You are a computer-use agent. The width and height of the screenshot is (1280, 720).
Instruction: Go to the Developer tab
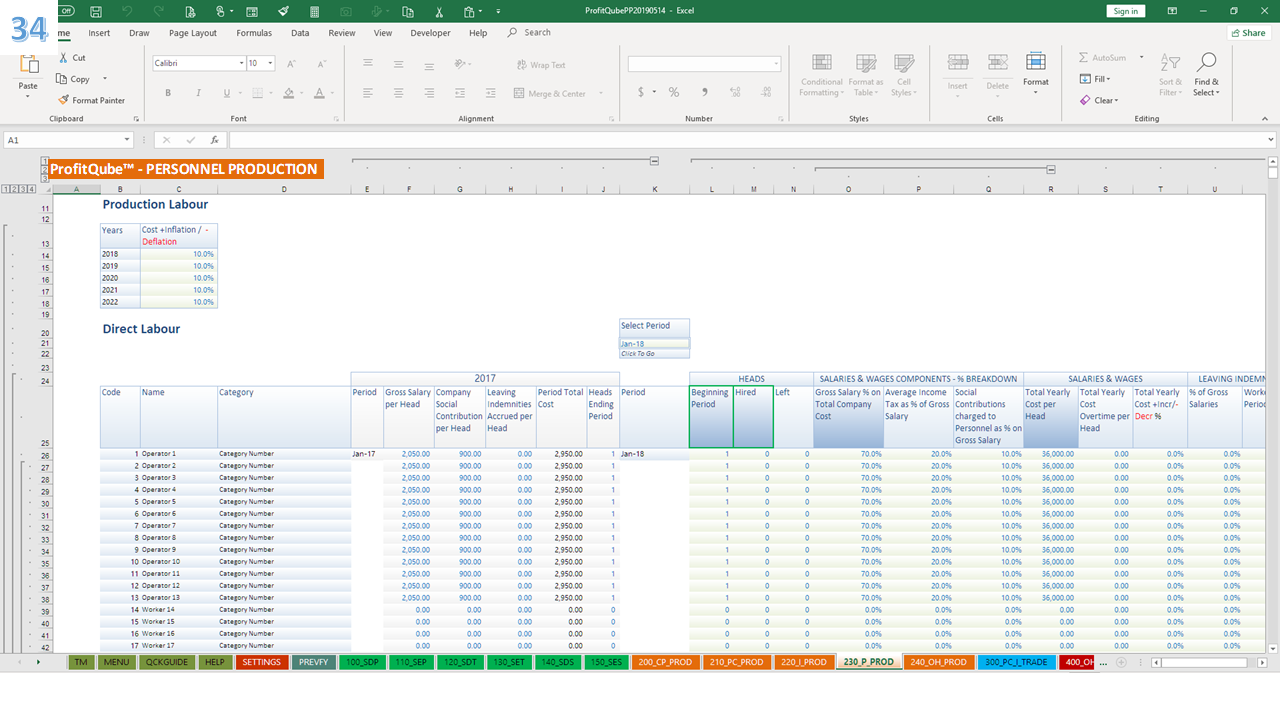[431, 33]
